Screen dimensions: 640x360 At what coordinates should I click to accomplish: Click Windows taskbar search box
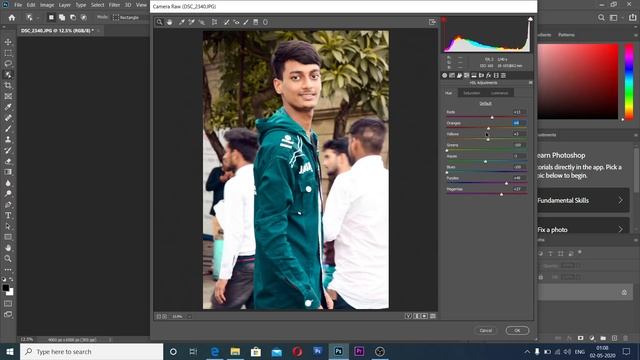[91, 351]
